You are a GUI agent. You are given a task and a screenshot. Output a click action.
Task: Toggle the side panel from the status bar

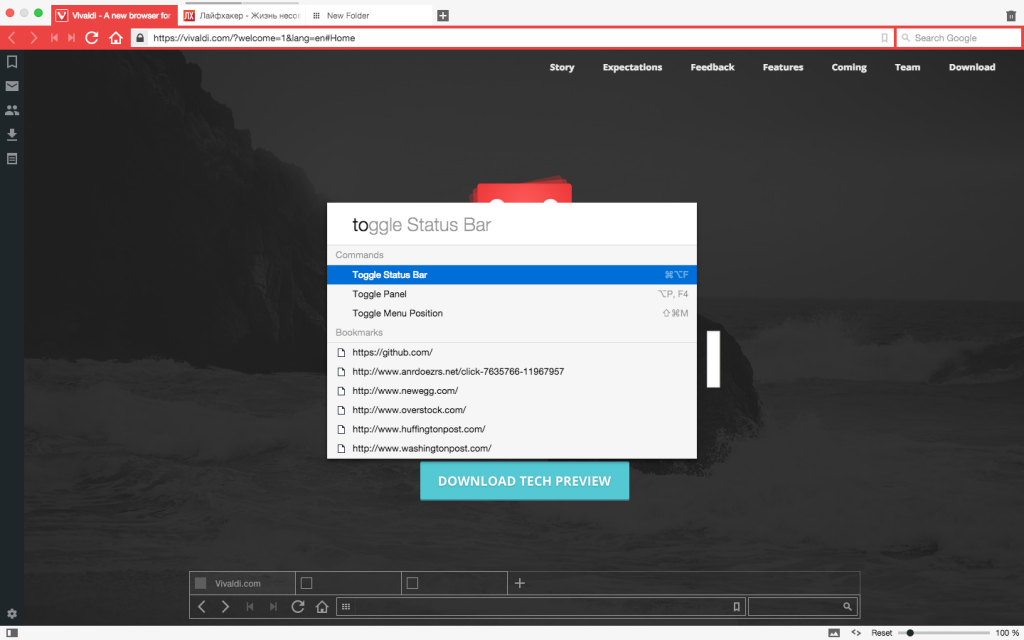point(12,633)
